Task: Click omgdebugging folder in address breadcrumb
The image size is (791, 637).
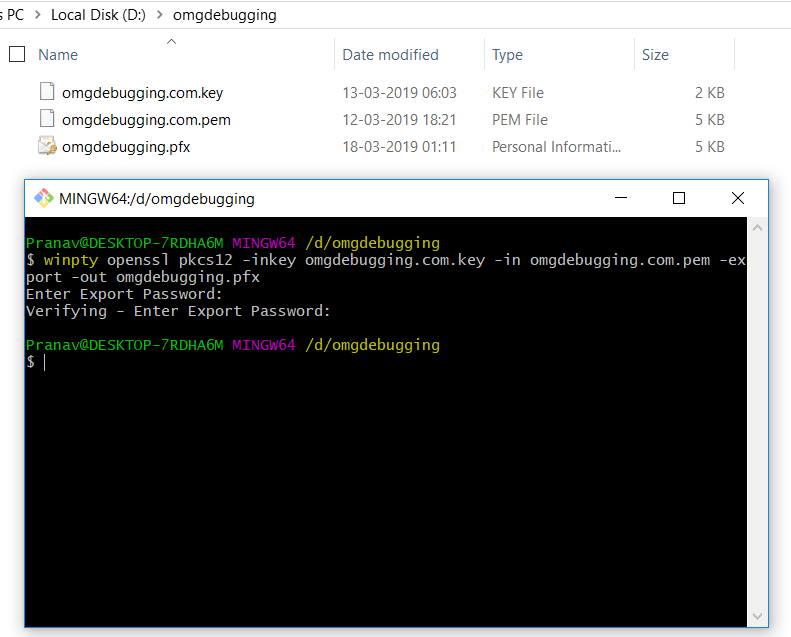Action: tap(224, 15)
